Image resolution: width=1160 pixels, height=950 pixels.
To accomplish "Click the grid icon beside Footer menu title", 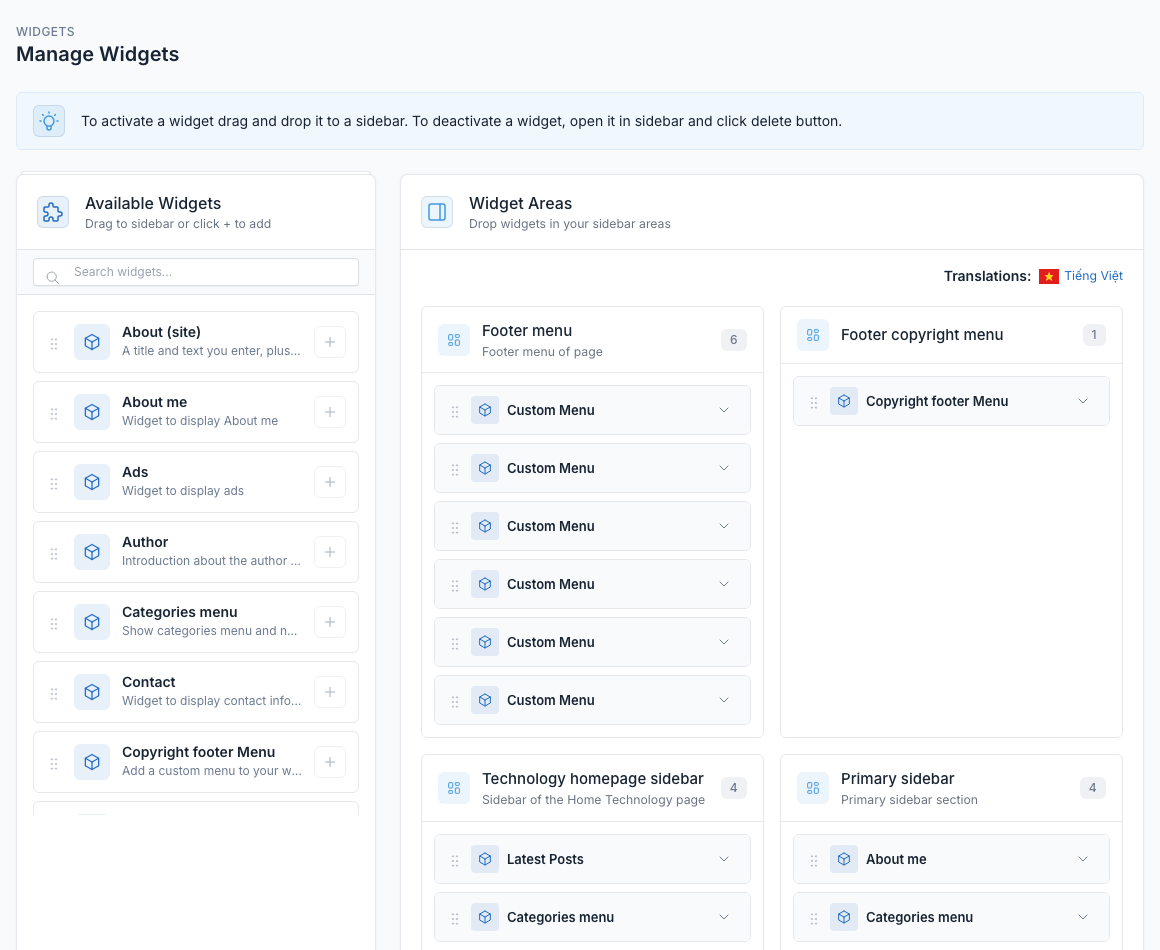I will click(454, 340).
